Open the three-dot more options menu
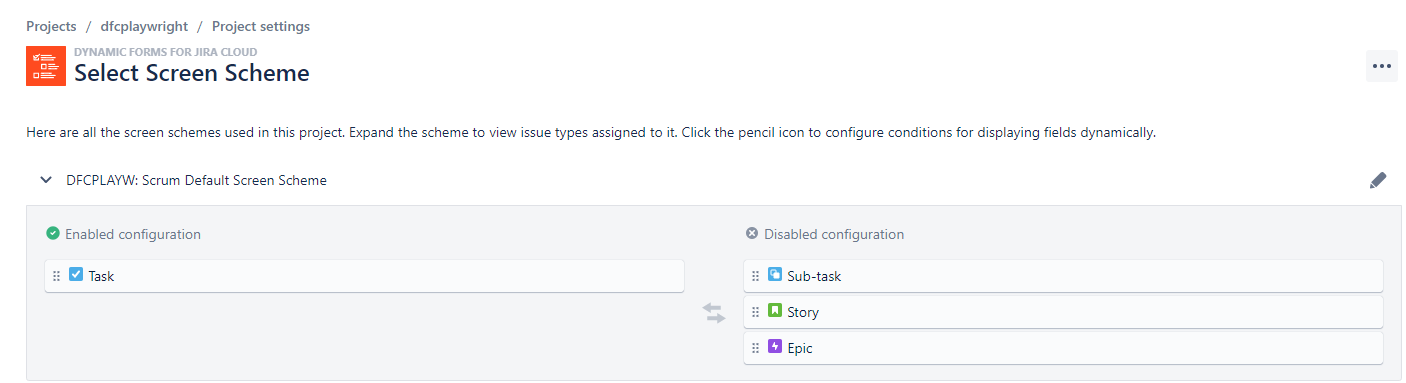 click(1382, 66)
